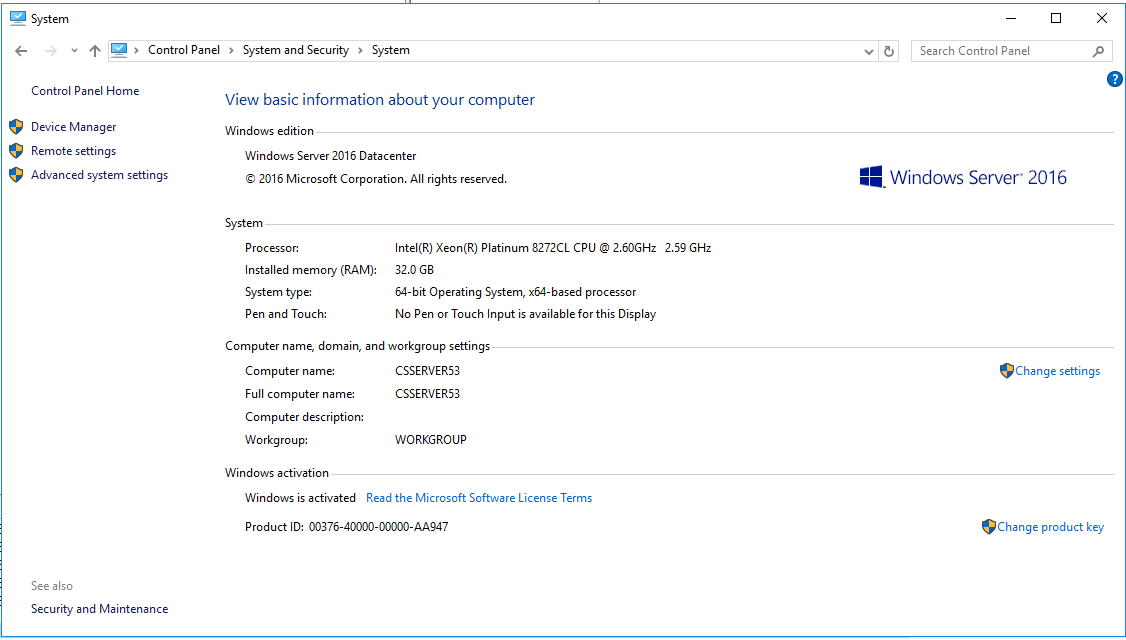Open Device Manager from the sidebar
Viewport: 1126px width, 640px height.
pos(73,126)
